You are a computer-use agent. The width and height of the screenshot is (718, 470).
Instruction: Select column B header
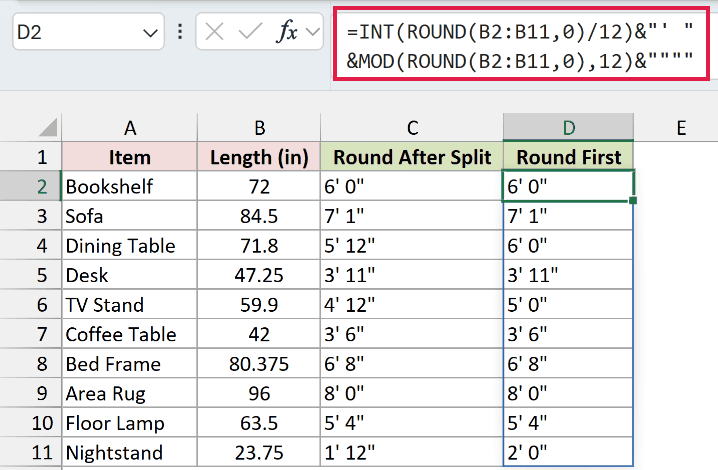[x=259, y=127]
